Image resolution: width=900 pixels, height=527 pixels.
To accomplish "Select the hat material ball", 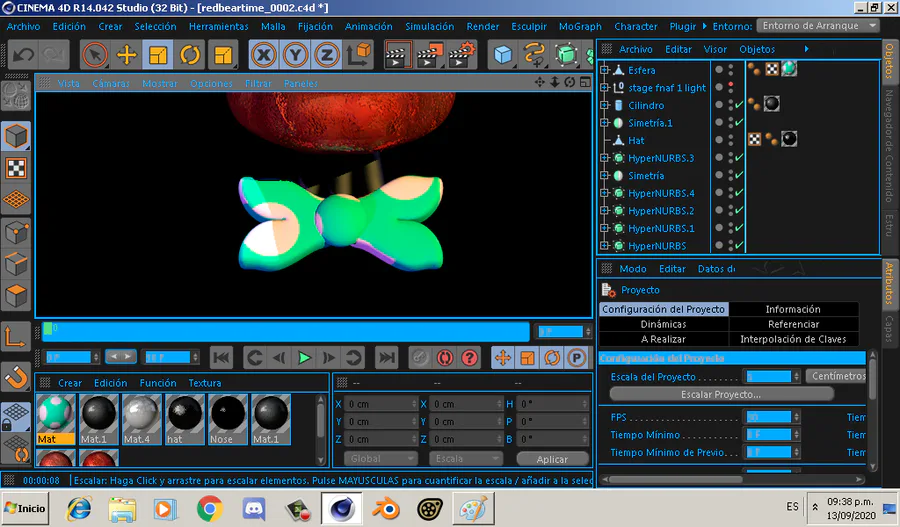I will 185,418.
